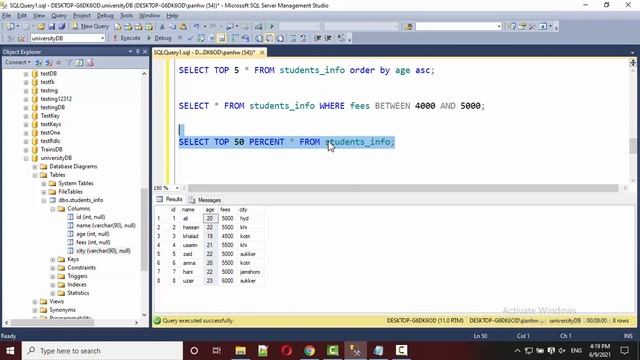Click the Increase Indent toolbar icon
The image size is (640, 360).
[x=328, y=38]
